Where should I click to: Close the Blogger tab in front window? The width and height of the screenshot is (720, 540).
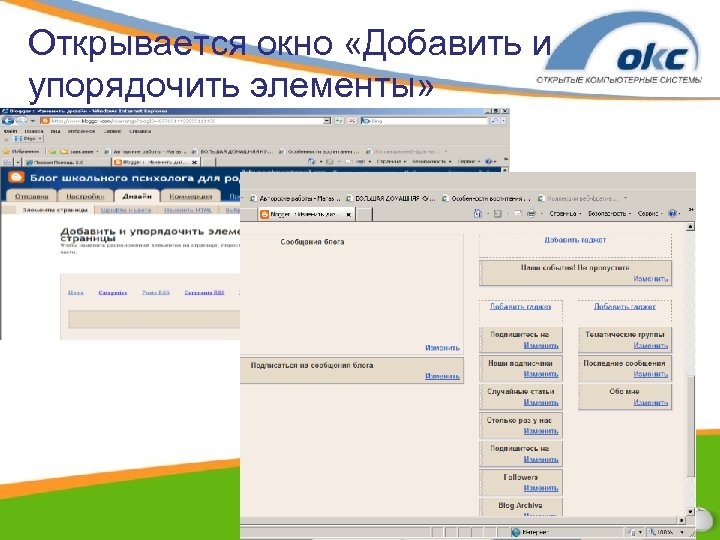[349, 214]
